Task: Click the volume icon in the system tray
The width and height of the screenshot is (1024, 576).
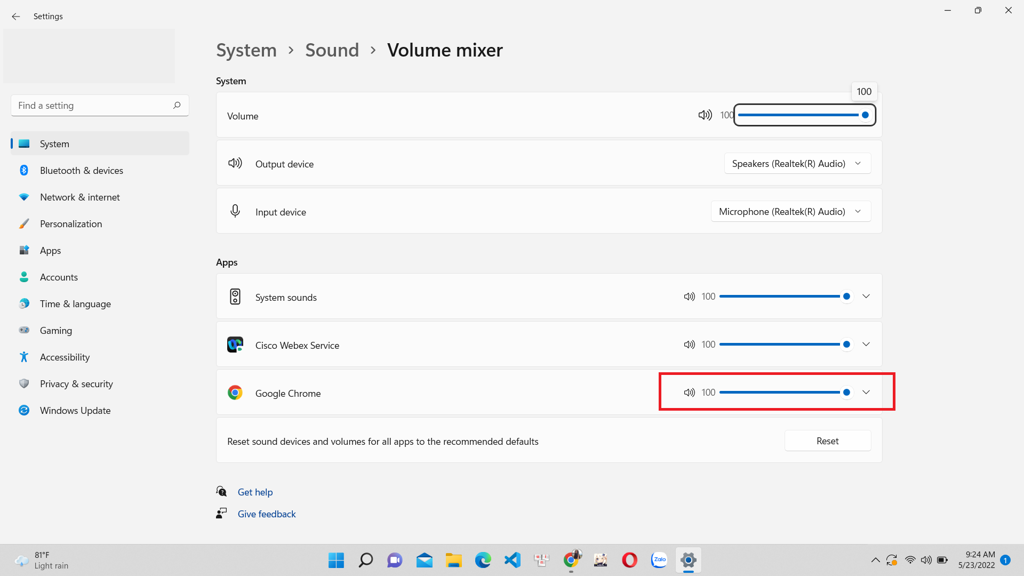Action: [926, 560]
